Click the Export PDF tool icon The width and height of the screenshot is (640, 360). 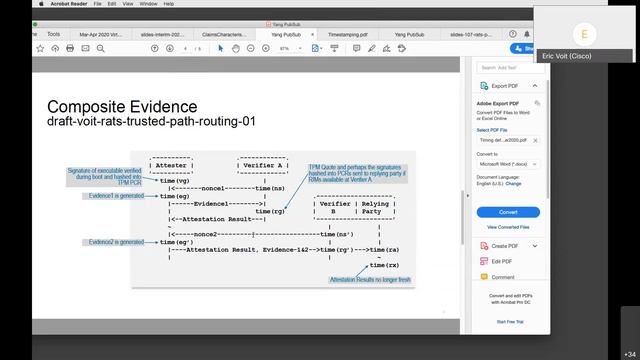[484, 86]
